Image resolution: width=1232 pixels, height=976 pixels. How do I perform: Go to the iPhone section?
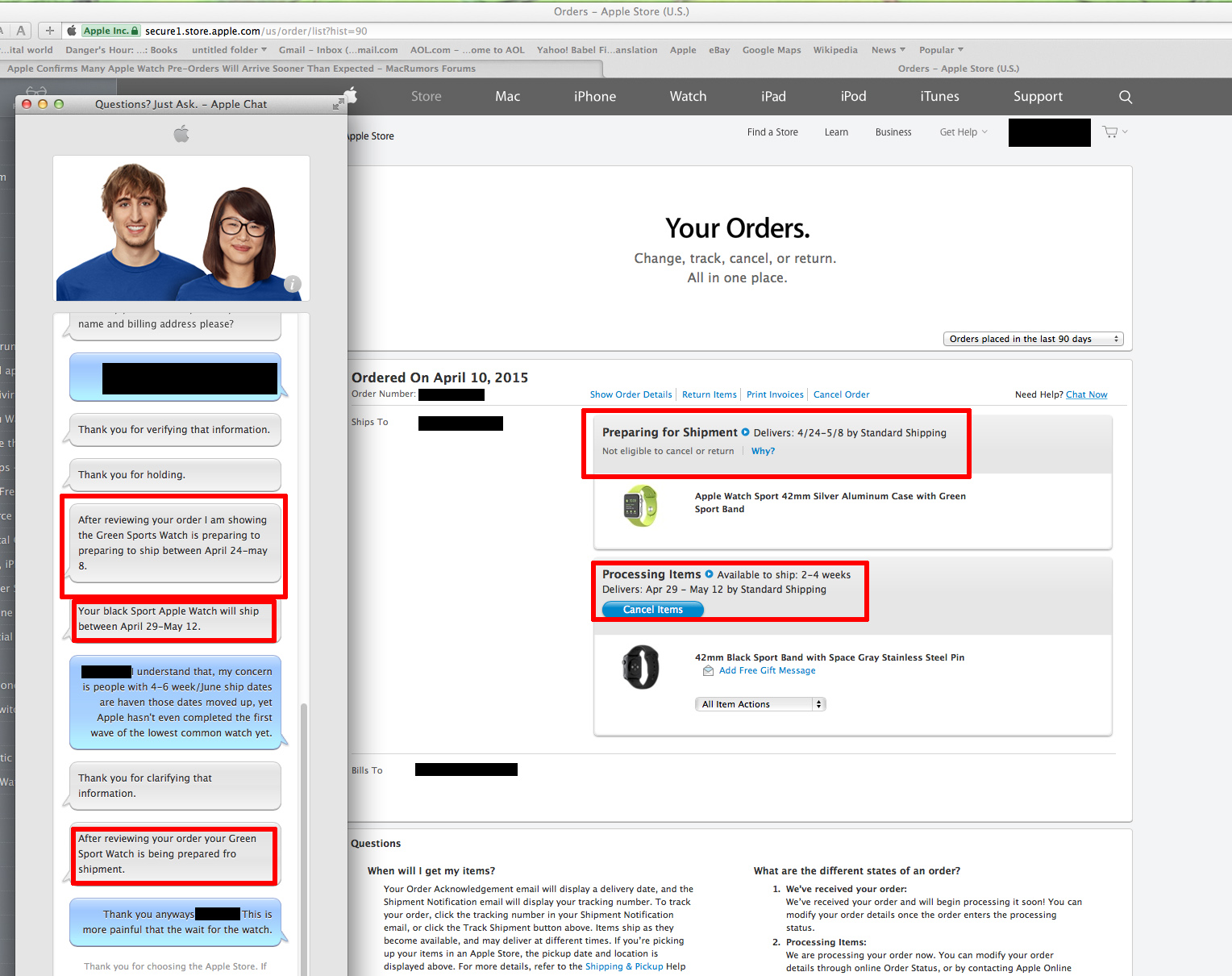(595, 97)
